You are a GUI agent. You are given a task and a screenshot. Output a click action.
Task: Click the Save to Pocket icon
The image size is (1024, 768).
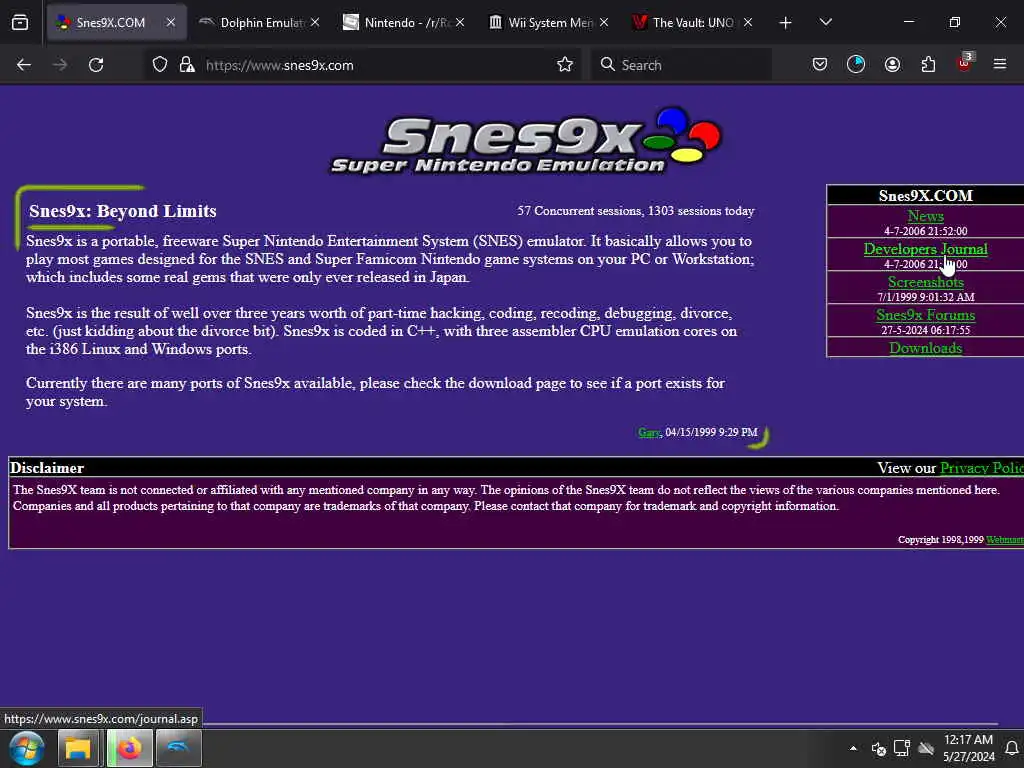(820, 65)
